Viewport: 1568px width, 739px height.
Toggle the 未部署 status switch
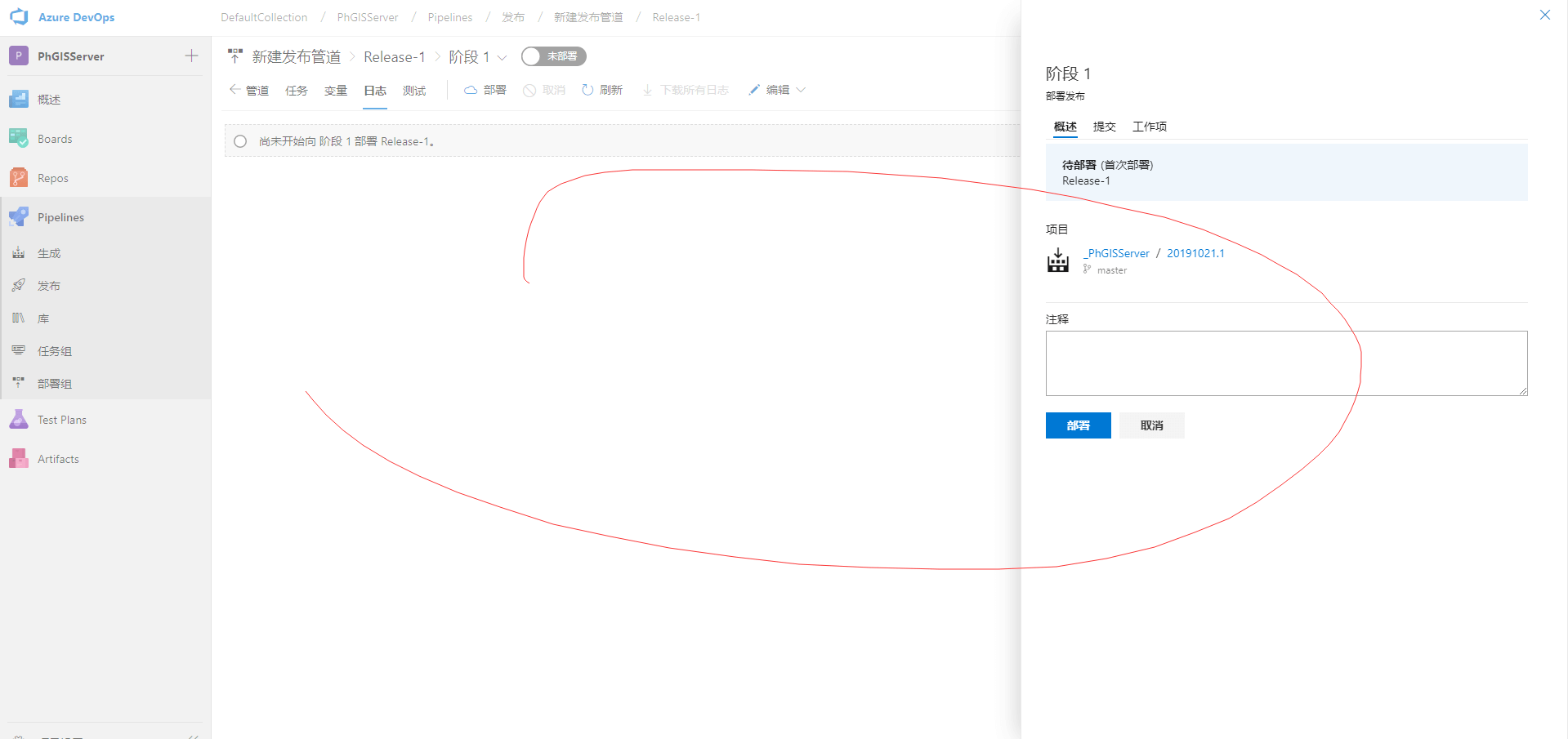coord(553,56)
